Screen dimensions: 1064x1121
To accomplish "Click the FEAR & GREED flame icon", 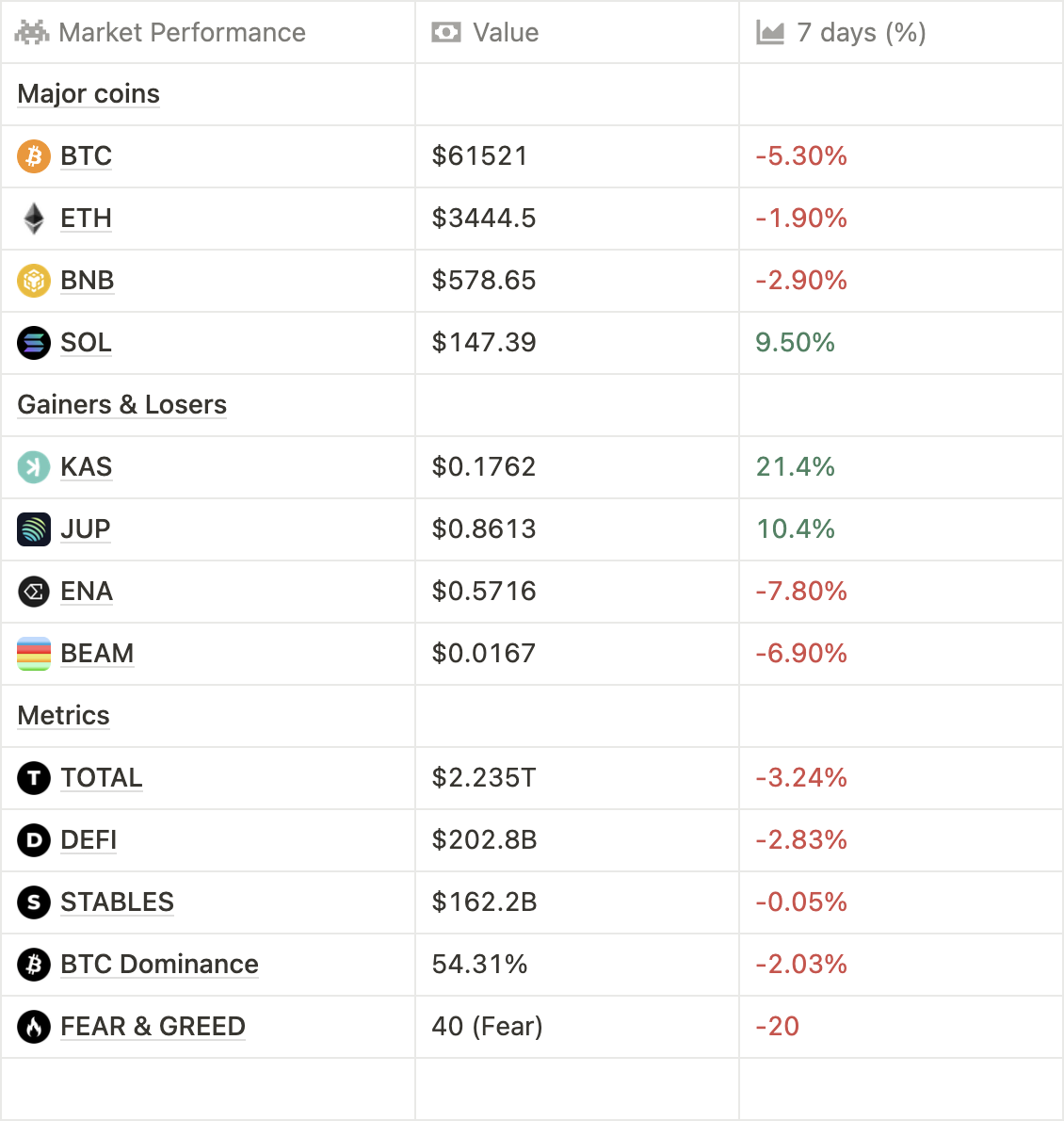I will pos(34,1027).
